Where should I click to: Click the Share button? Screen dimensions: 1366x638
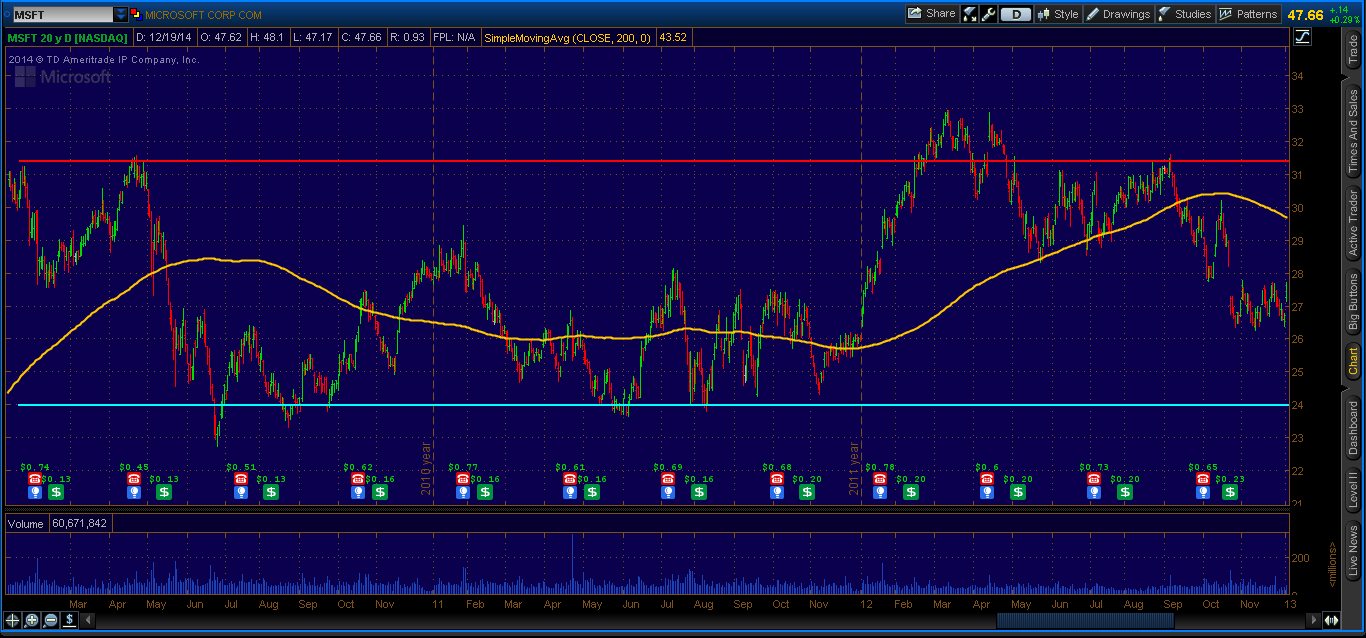pos(931,14)
